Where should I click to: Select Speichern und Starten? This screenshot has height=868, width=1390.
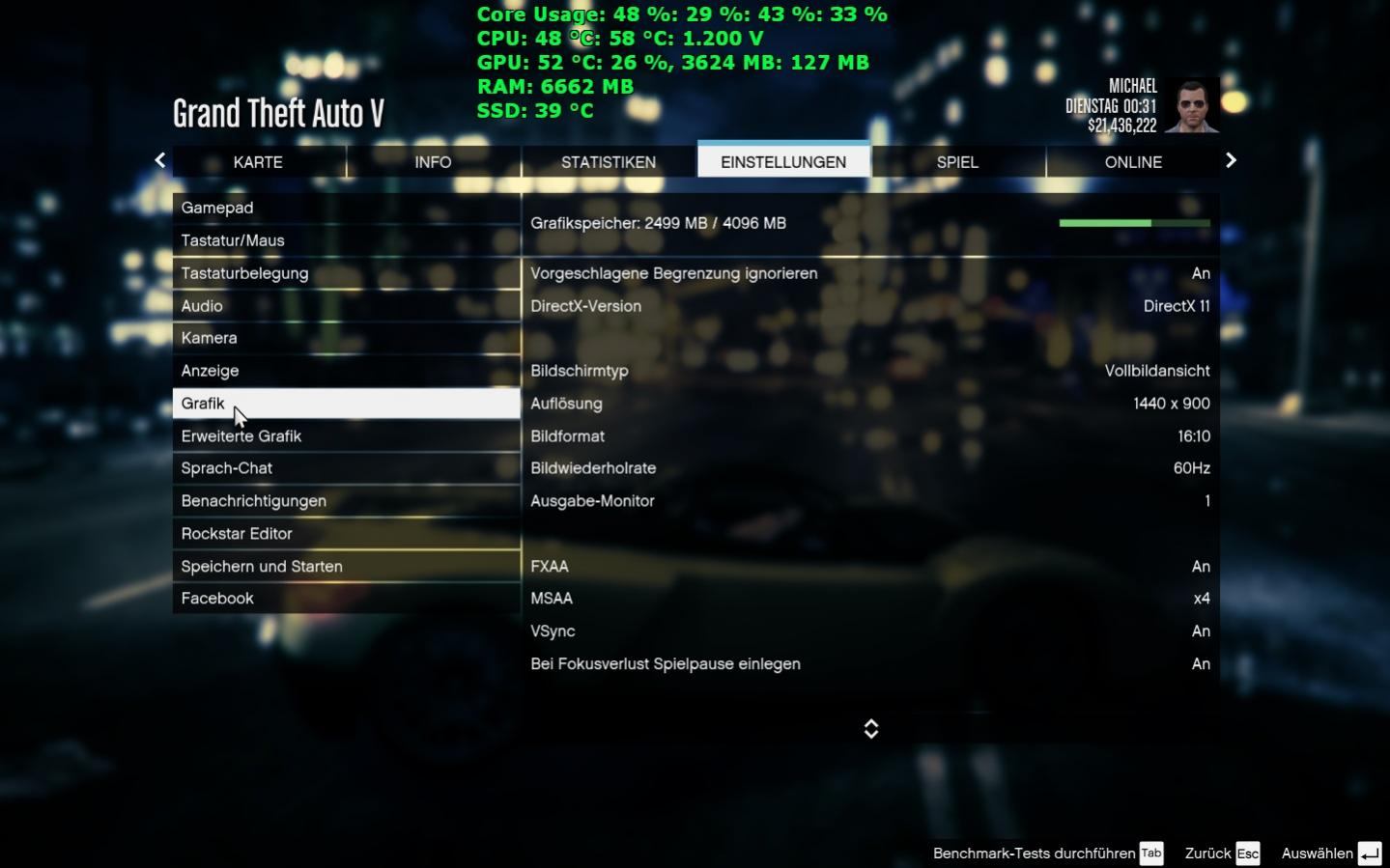347,567
